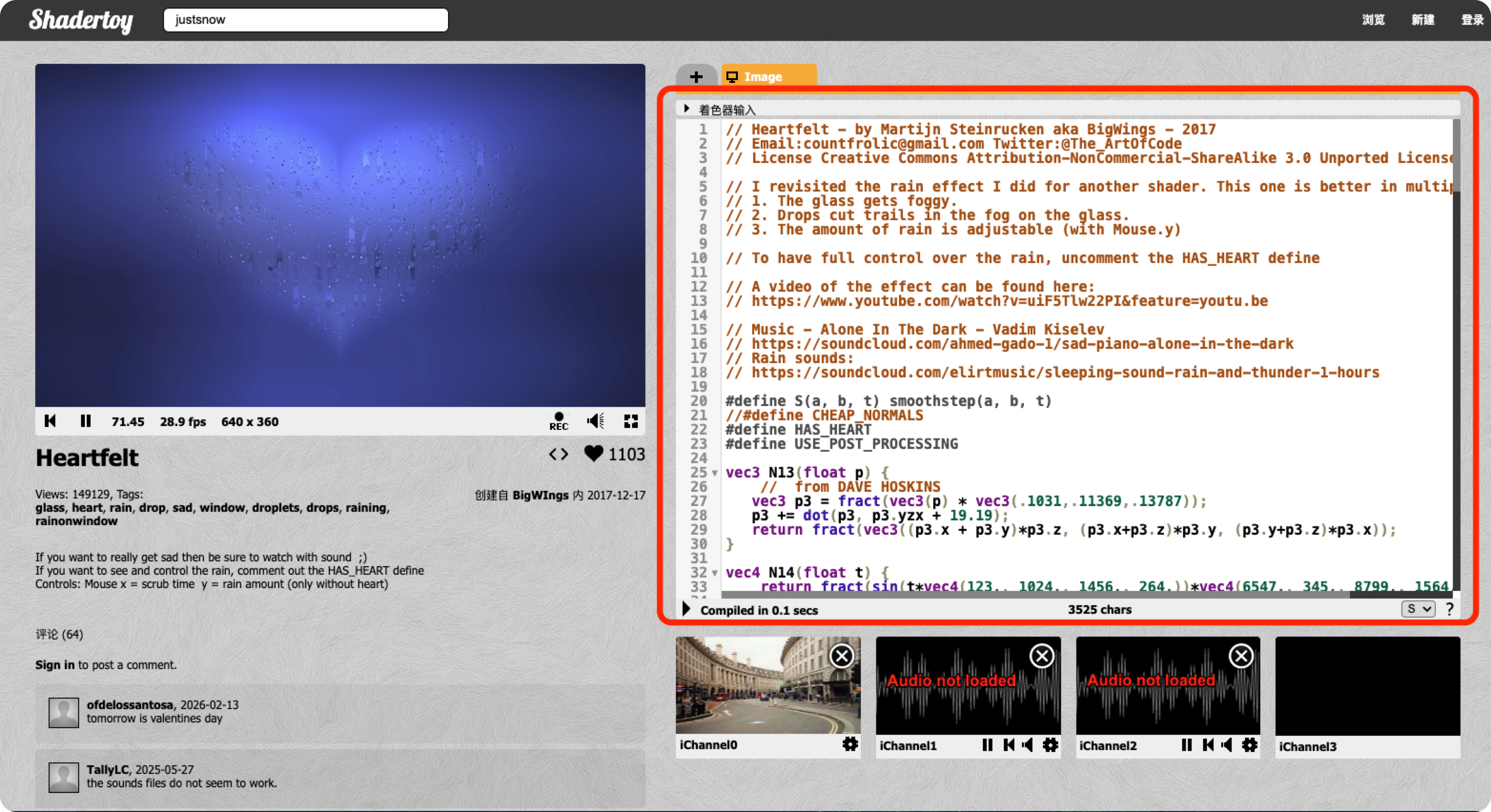Select the empty iChannel3 slot
This screenshot has height=812, width=1491.
click(x=1367, y=686)
